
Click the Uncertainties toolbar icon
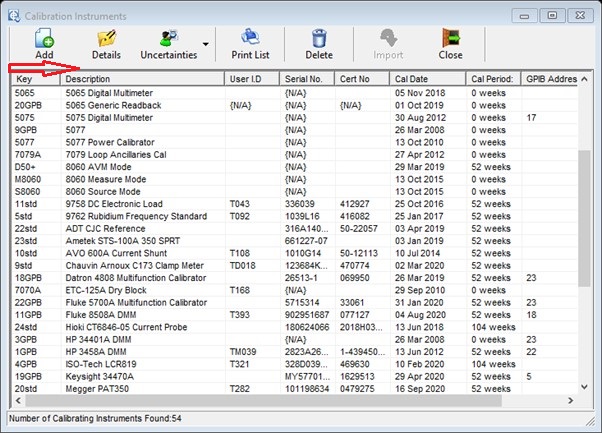click(x=168, y=38)
